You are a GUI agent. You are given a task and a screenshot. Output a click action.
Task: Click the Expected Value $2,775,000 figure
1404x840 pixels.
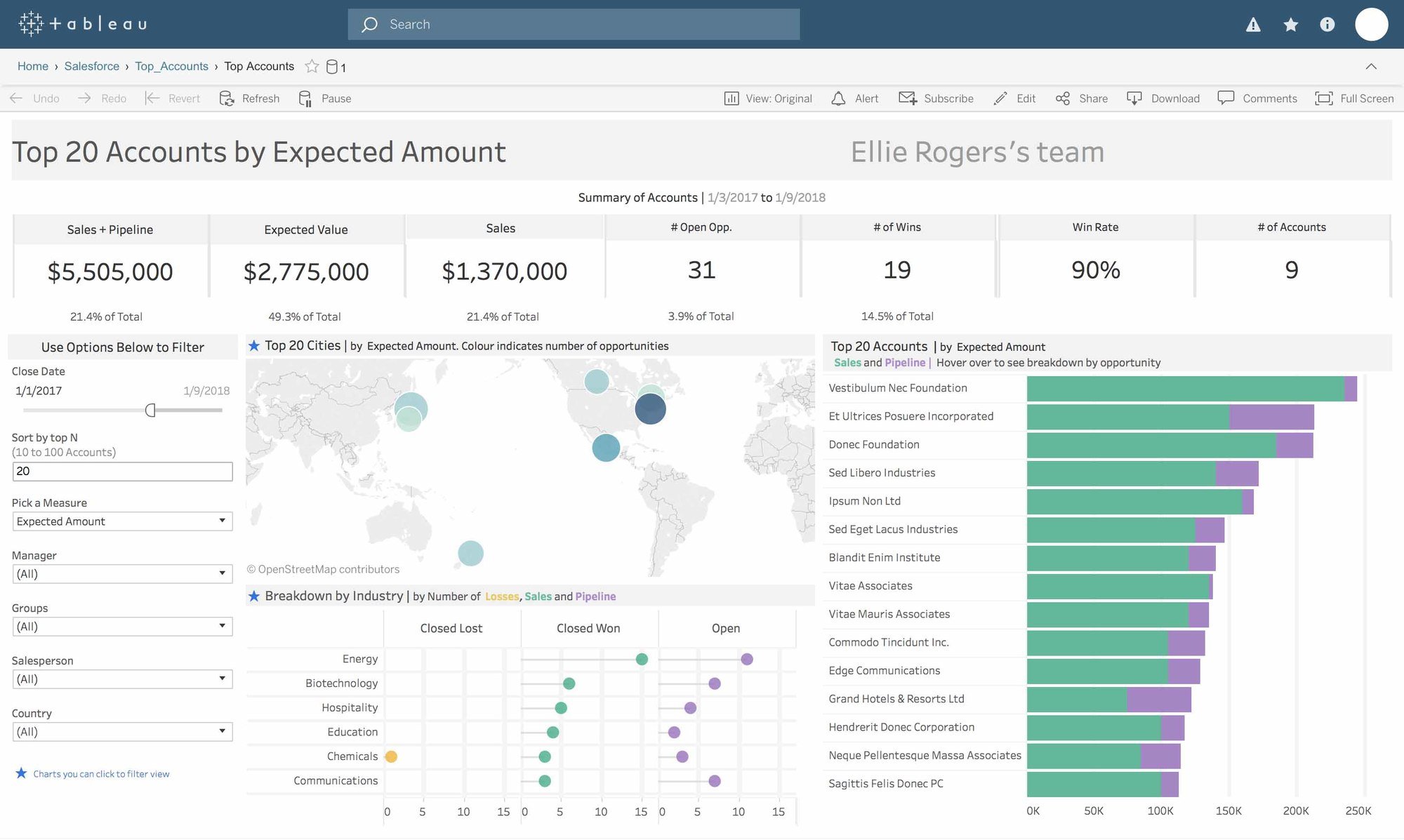306,272
